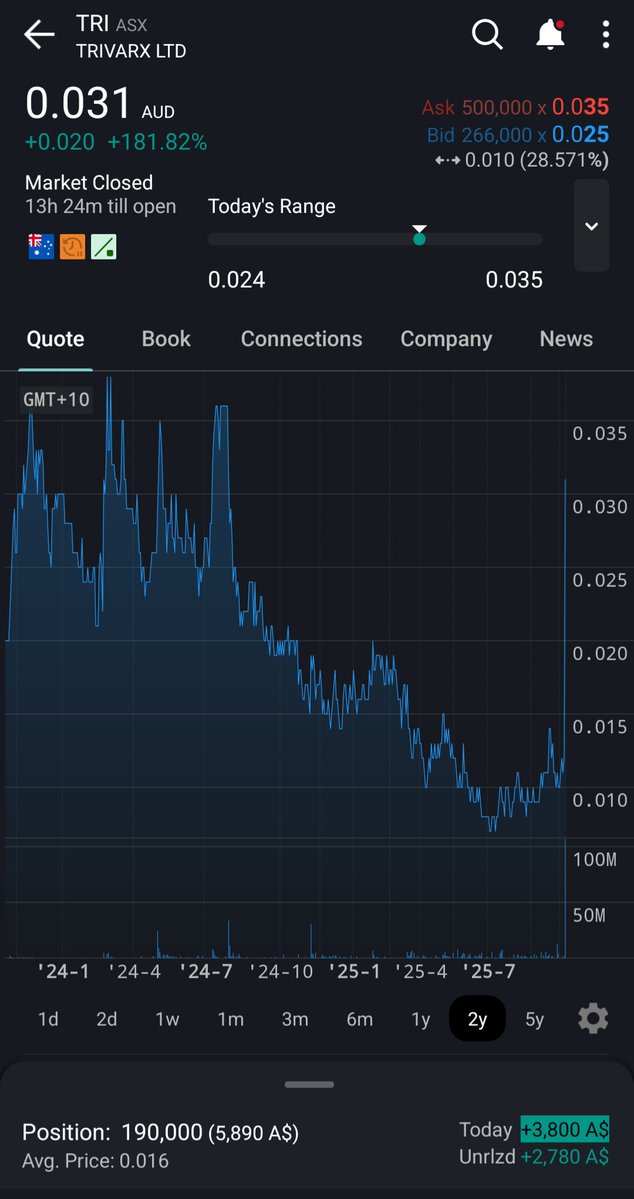Select the 1d chart range
Image resolution: width=634 pixels, height=1199 pixels.
click(48, 1019)
